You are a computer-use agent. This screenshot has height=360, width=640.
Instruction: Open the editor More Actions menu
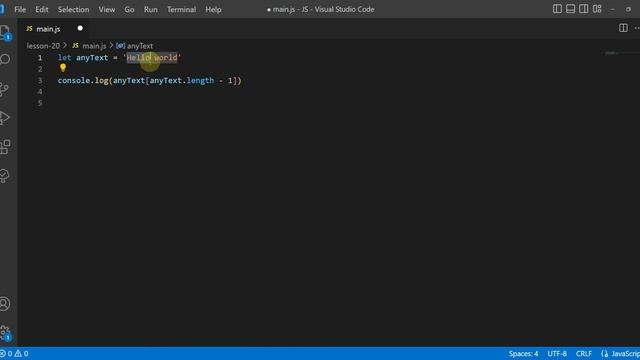[x=637, y=28]
